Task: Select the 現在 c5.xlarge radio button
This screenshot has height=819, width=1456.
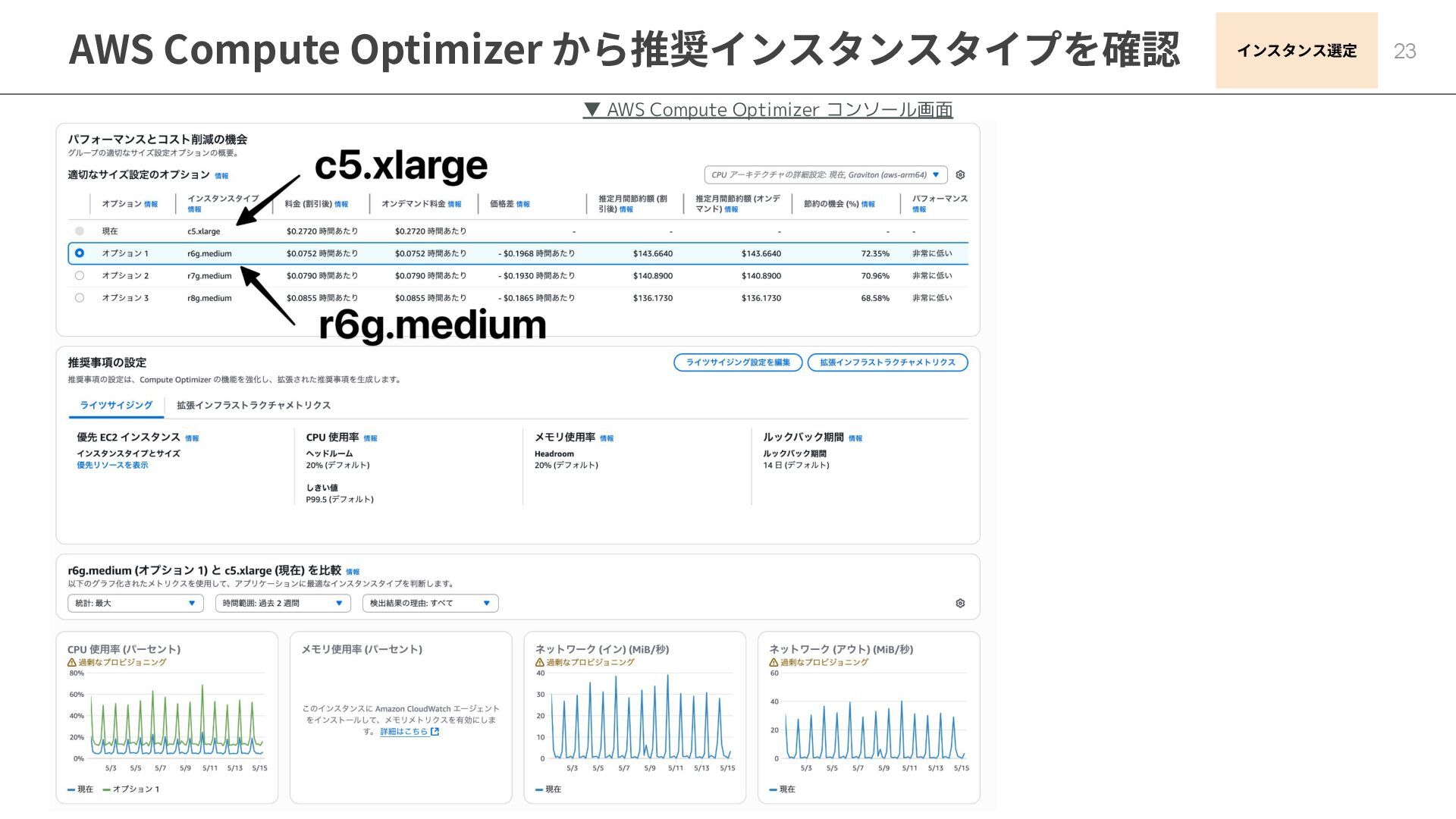Action: point(80,231)
